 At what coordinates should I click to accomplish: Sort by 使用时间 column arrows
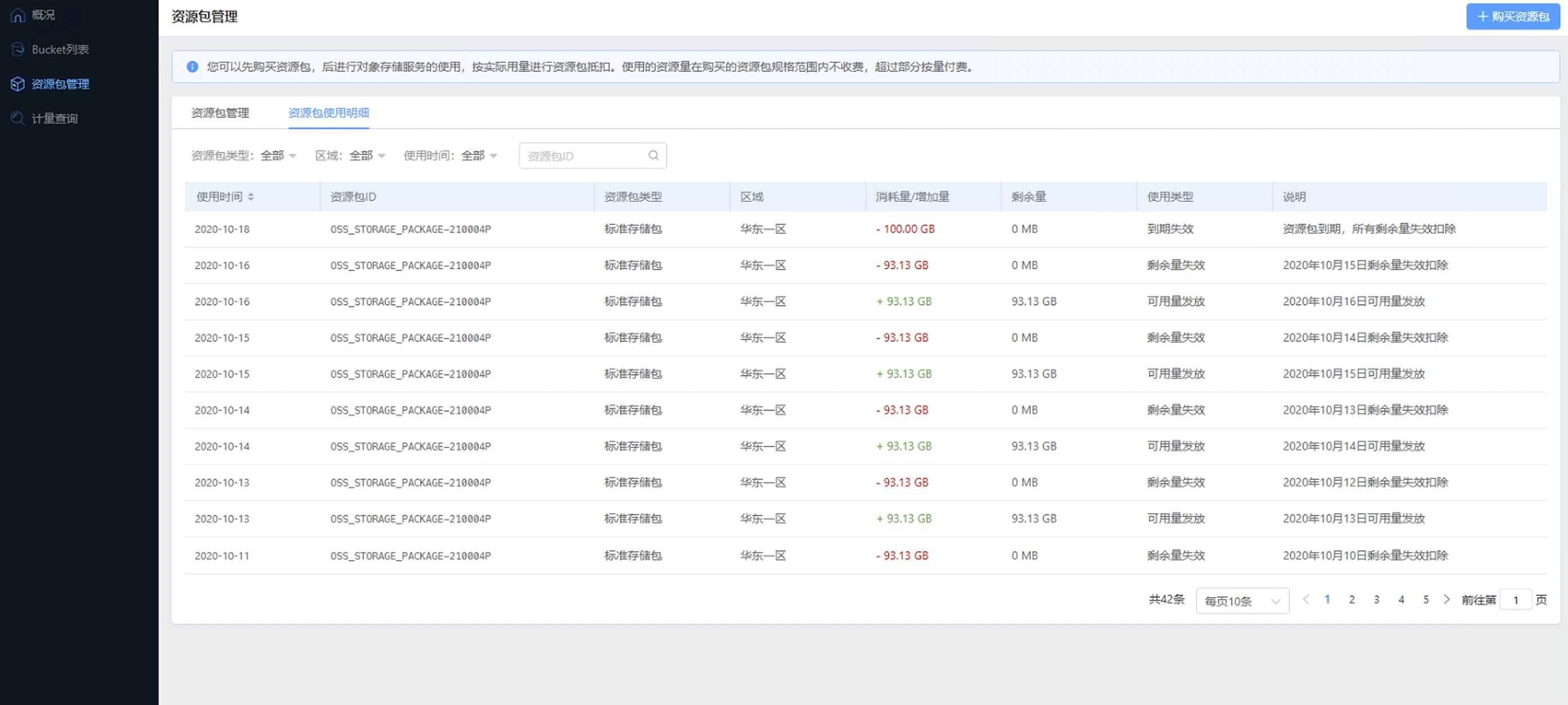[251, 197]
